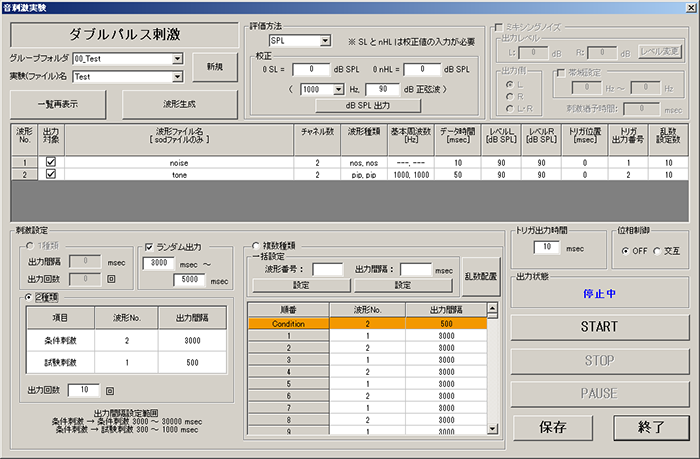Click the 試験刺激 波形No. cell

tap(127, 363)
